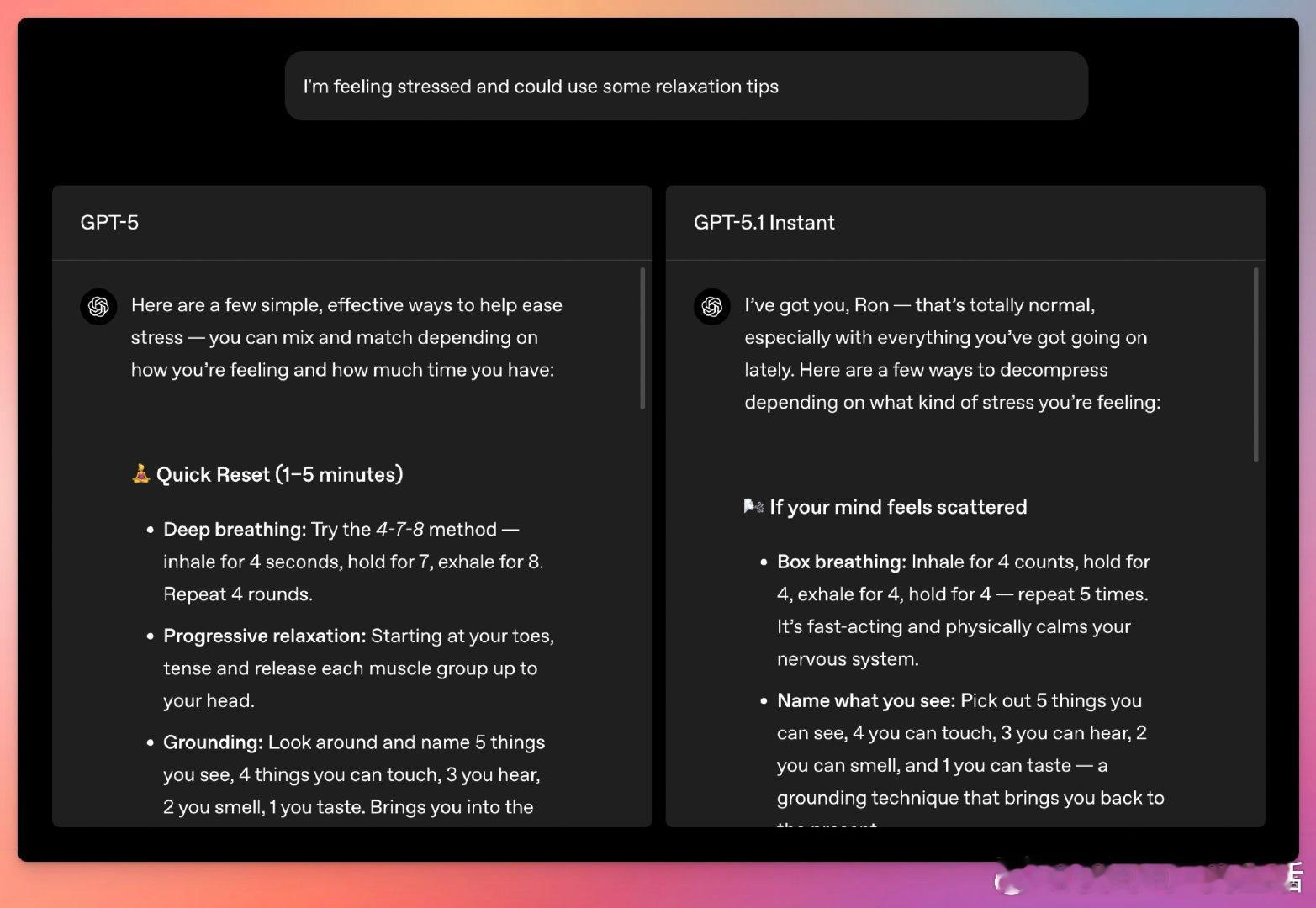Select the GPT-5 panel title
The height and width of the screenshot is (908, 1316).
(x=109, y=222)
